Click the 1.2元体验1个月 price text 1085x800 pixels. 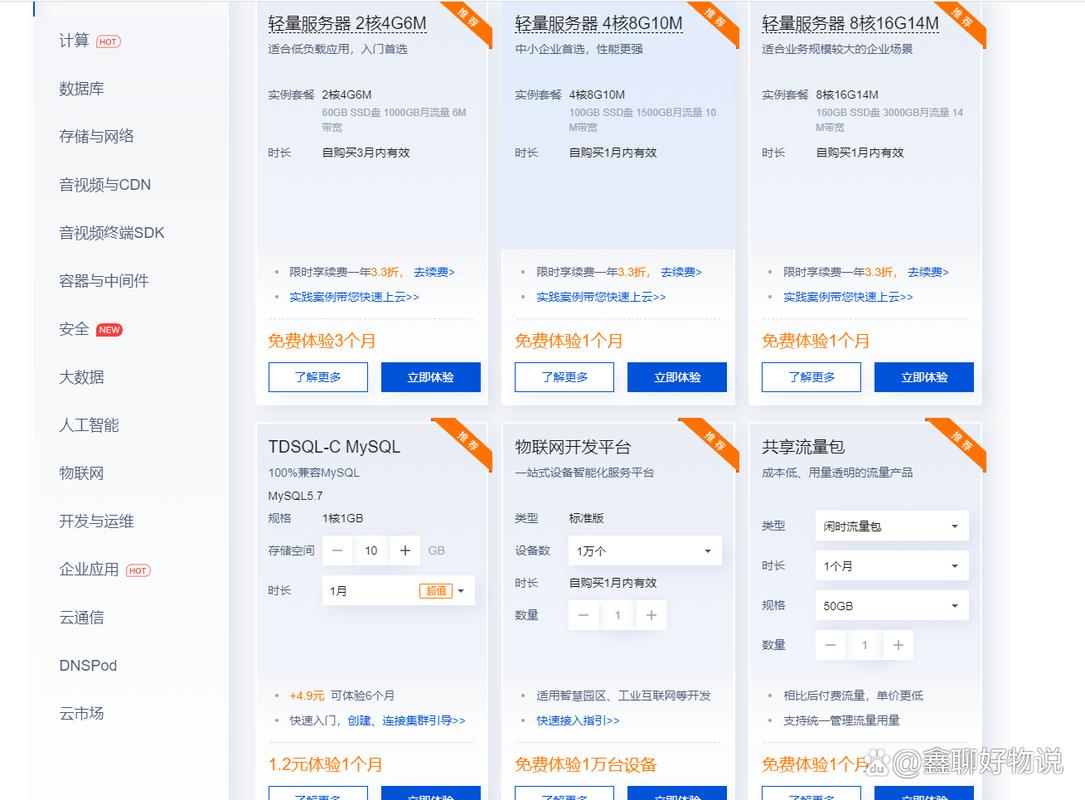click(x=325, y=764)
